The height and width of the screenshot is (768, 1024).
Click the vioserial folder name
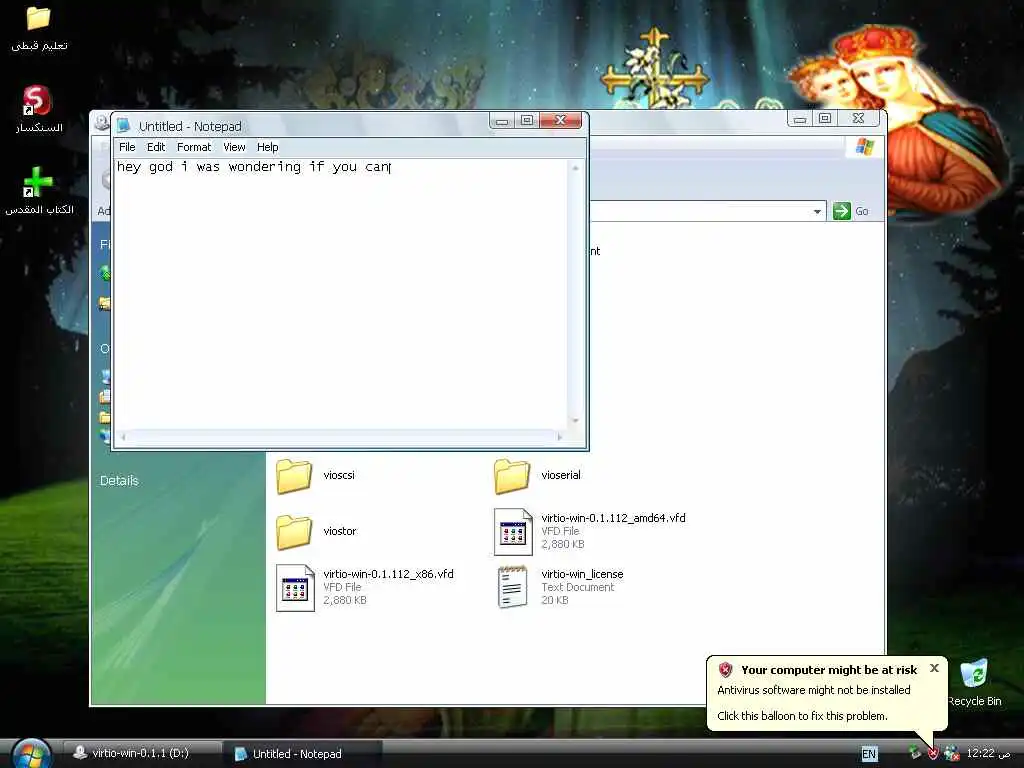561,475
